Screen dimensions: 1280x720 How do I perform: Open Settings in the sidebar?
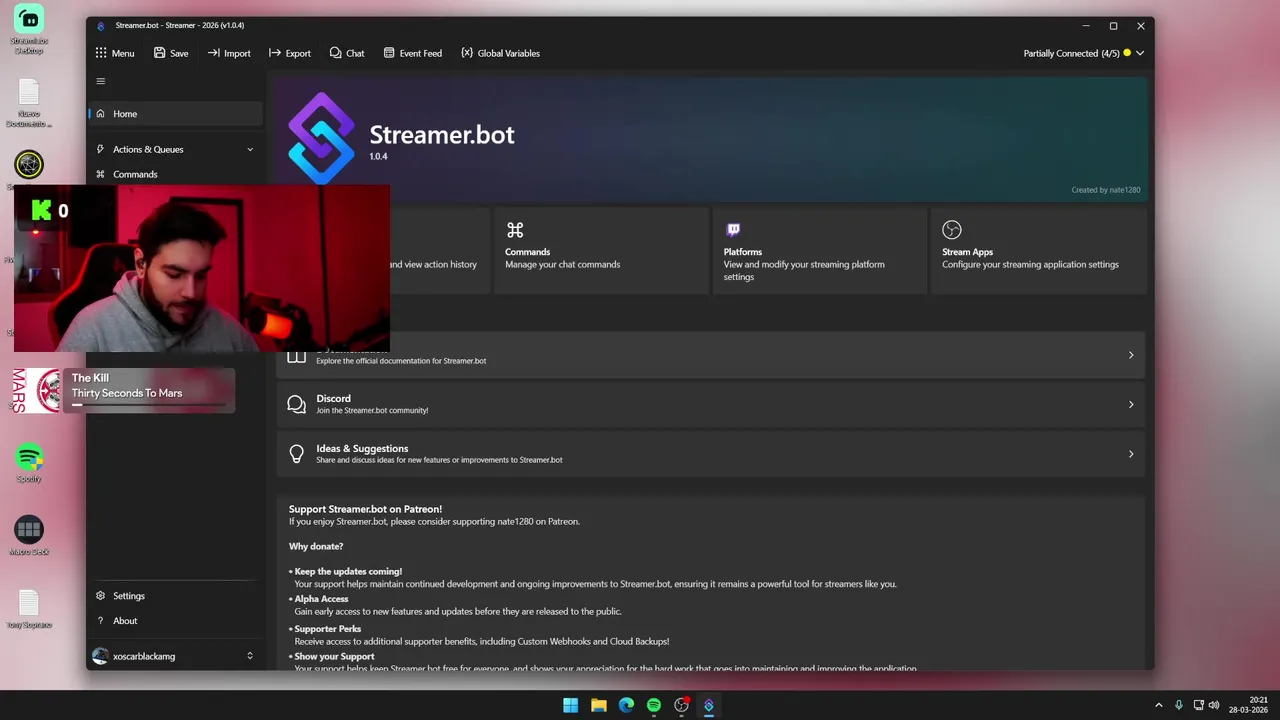[175, 596]
